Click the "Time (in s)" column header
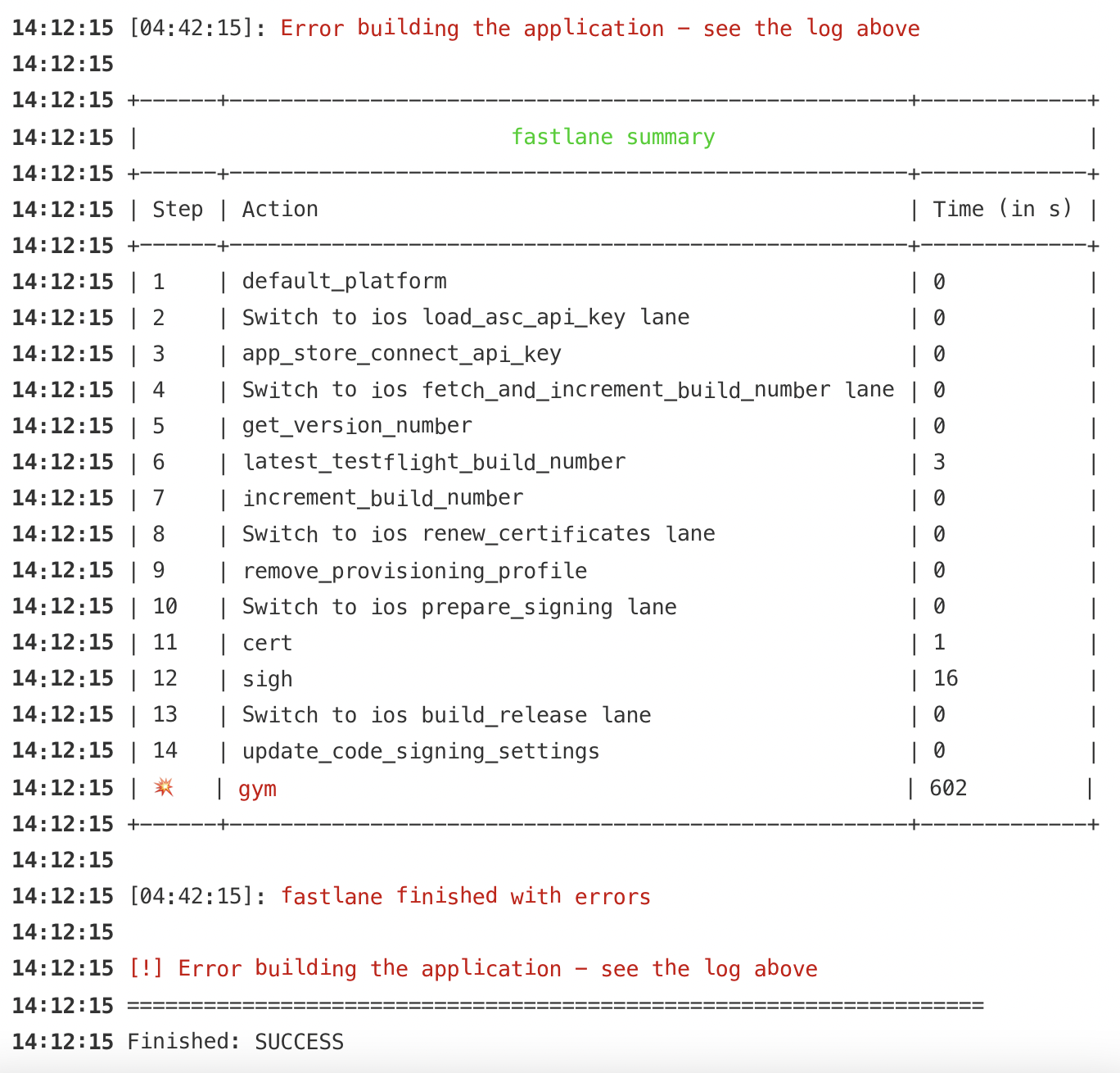 click(1002, 210)
